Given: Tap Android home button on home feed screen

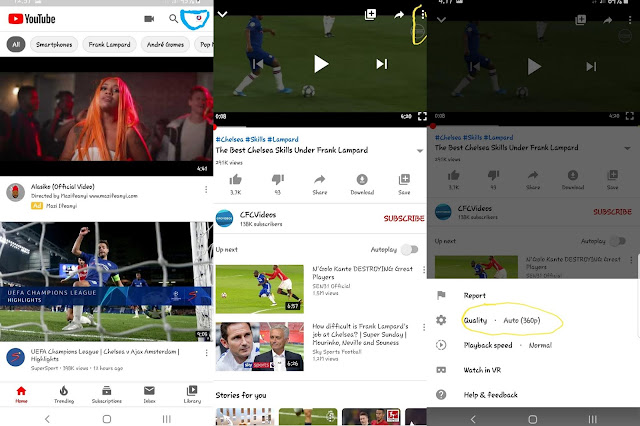Looking at the screenshot, I should pyautogui.click(x=107, y=419).
